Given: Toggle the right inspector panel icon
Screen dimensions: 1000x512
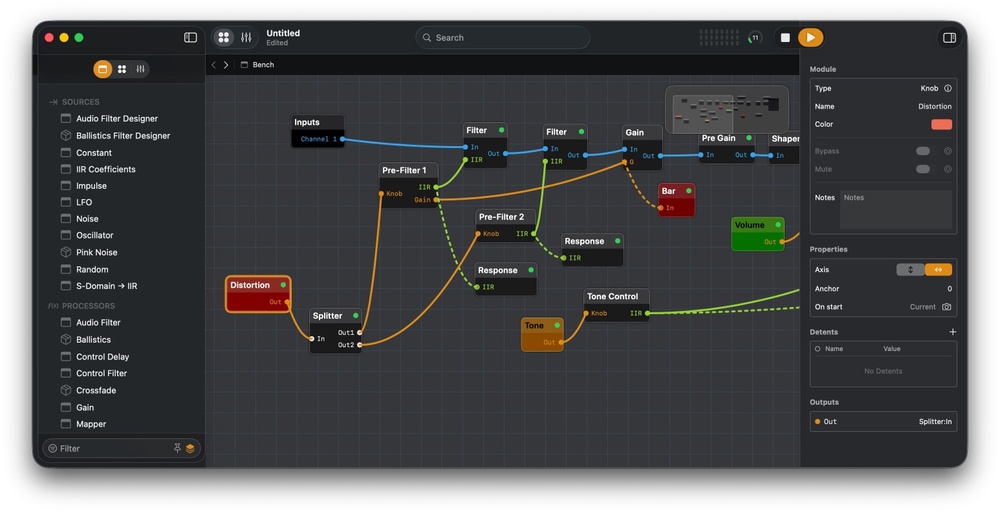Looking at the screenshot, I should pos(949,38).
